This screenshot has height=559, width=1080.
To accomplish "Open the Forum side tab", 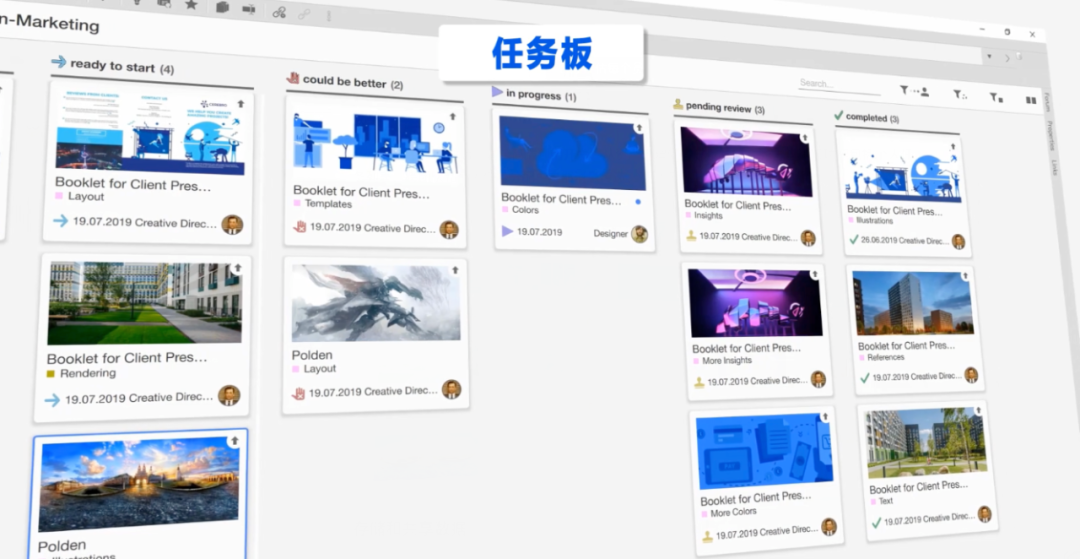I will click(1045, 101).
